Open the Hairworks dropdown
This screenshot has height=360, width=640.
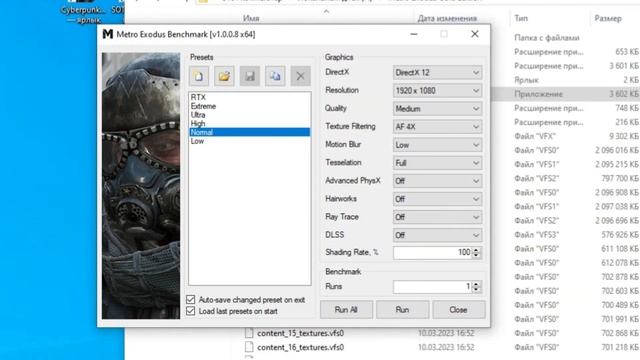click(x=437, y=199)
